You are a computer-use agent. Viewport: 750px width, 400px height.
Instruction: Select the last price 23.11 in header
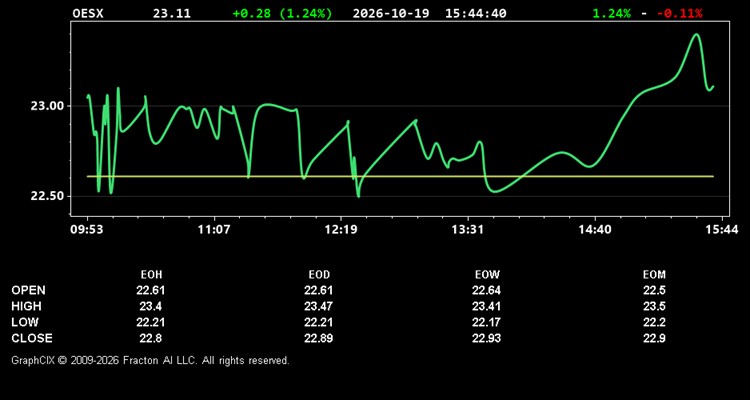click(x=172, y=13)
